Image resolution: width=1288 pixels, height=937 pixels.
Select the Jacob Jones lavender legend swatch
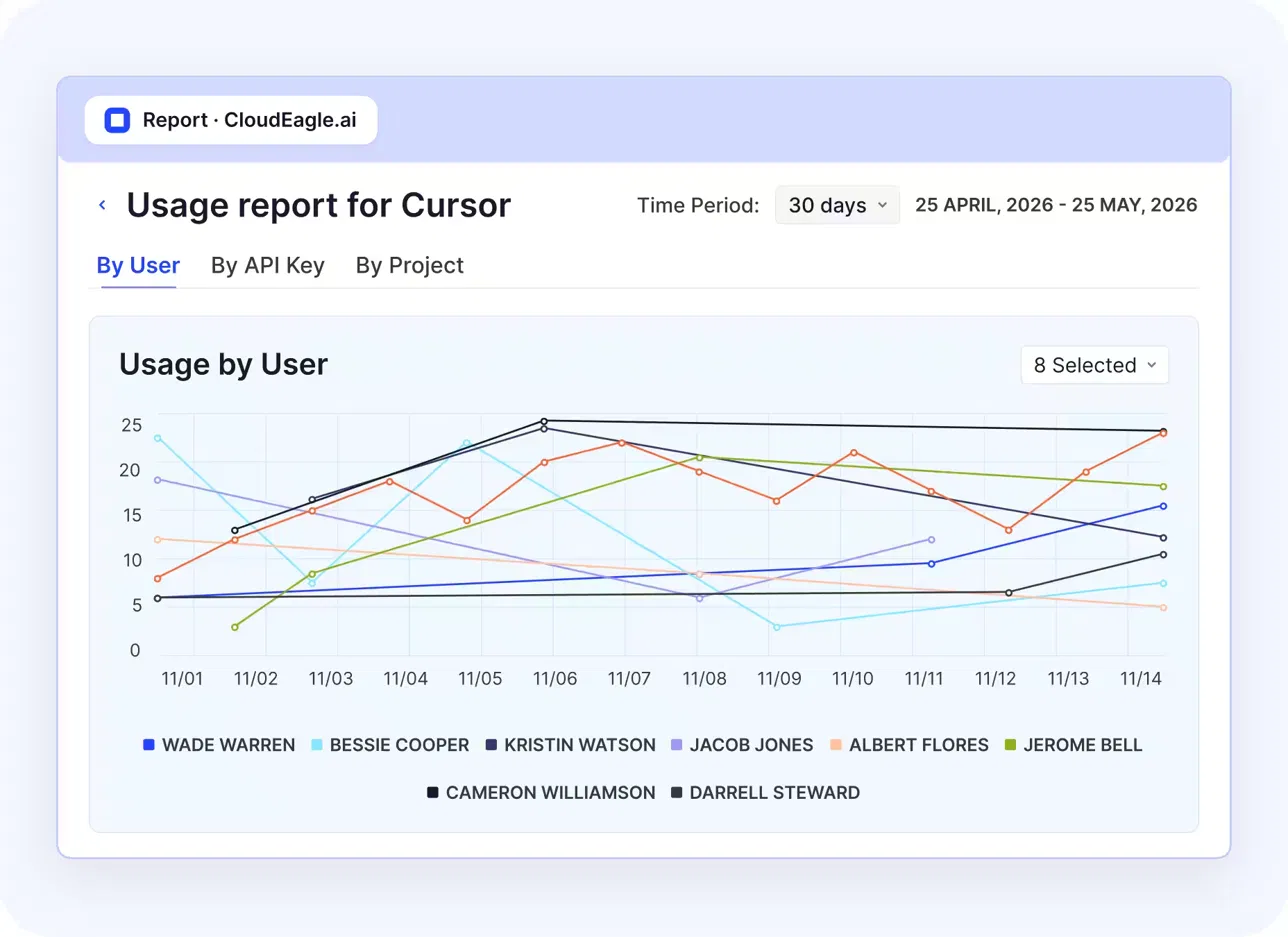(x=677, y=745)
